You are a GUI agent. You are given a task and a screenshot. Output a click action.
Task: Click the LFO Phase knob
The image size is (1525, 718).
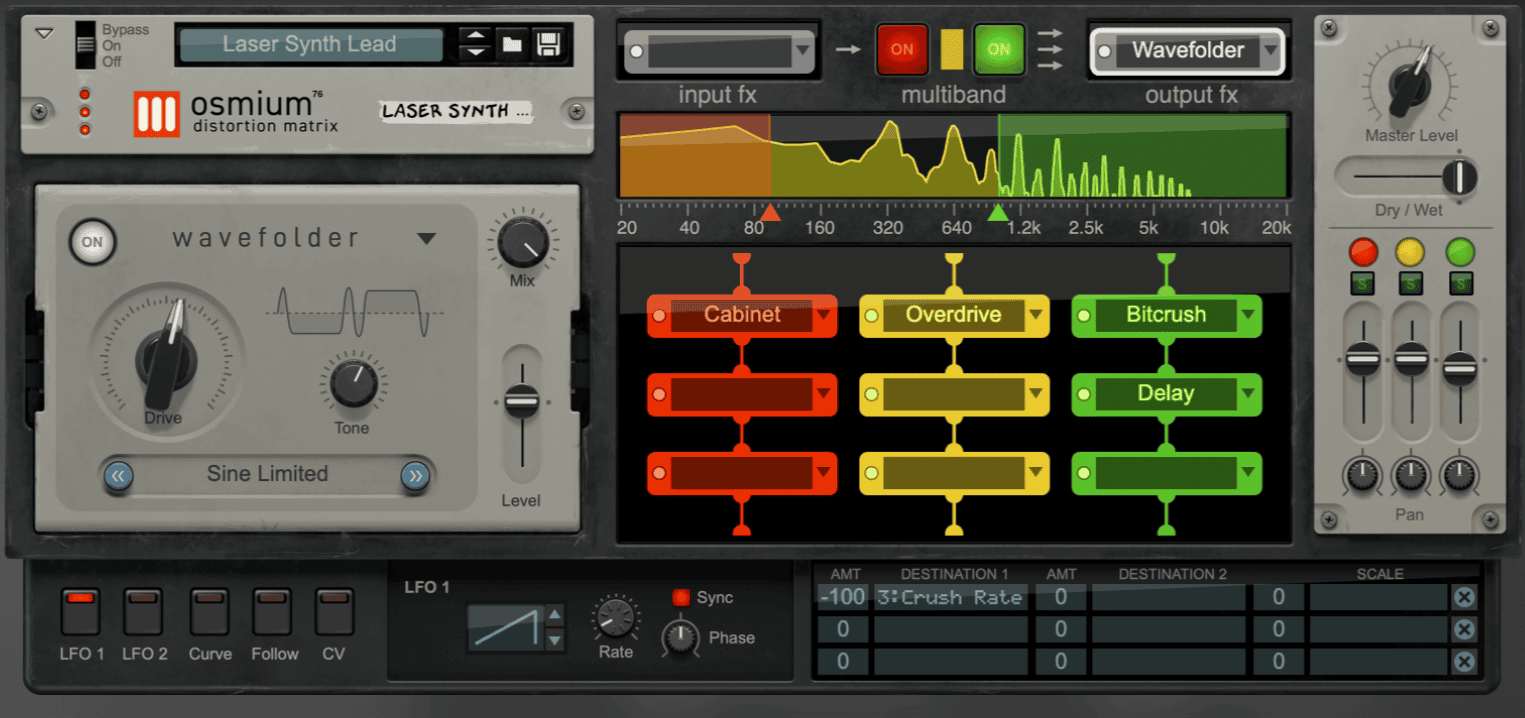[x=681, y=638]
